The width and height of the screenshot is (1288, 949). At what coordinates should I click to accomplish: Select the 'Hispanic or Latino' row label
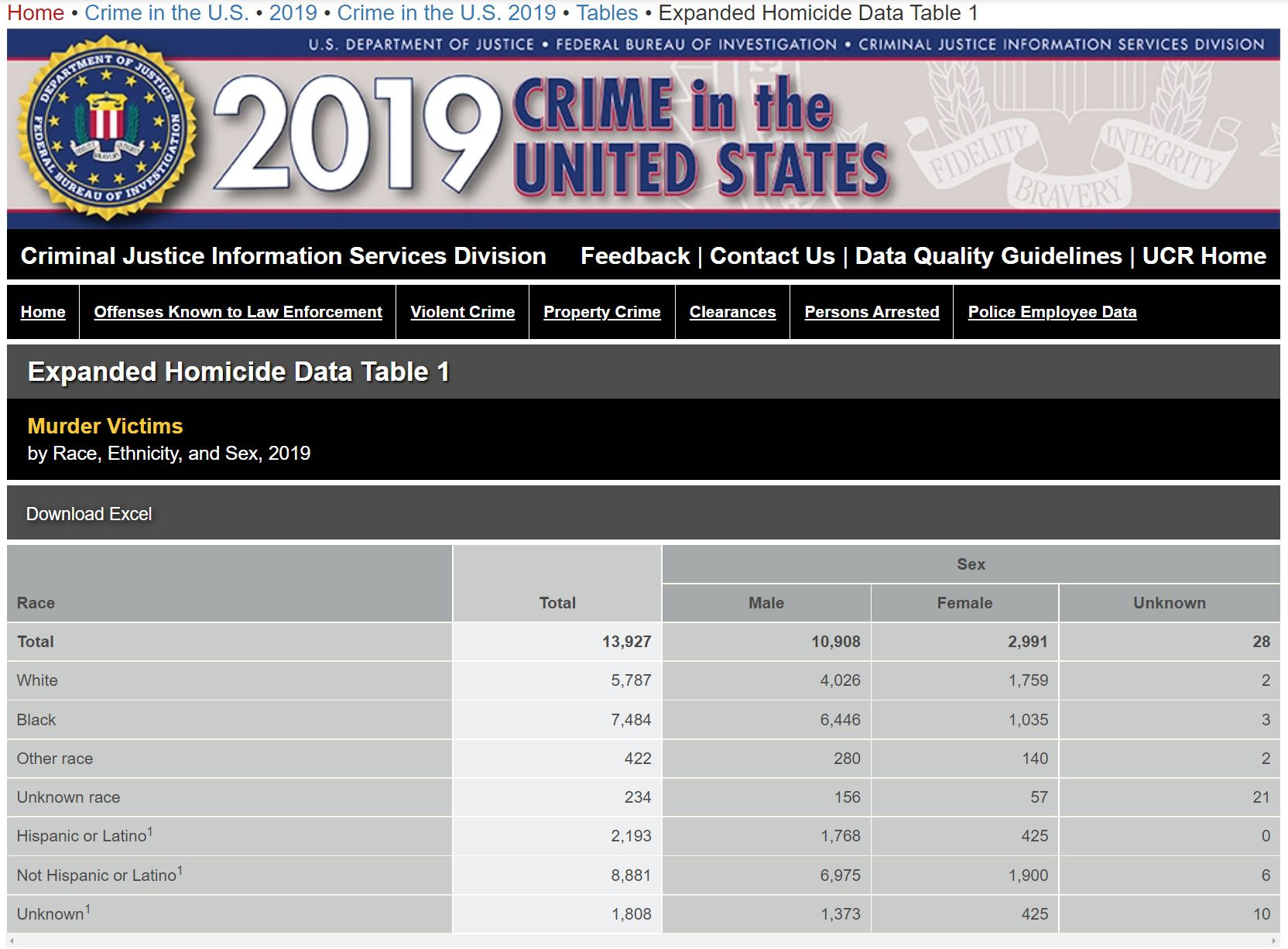[x=84, y=835]
